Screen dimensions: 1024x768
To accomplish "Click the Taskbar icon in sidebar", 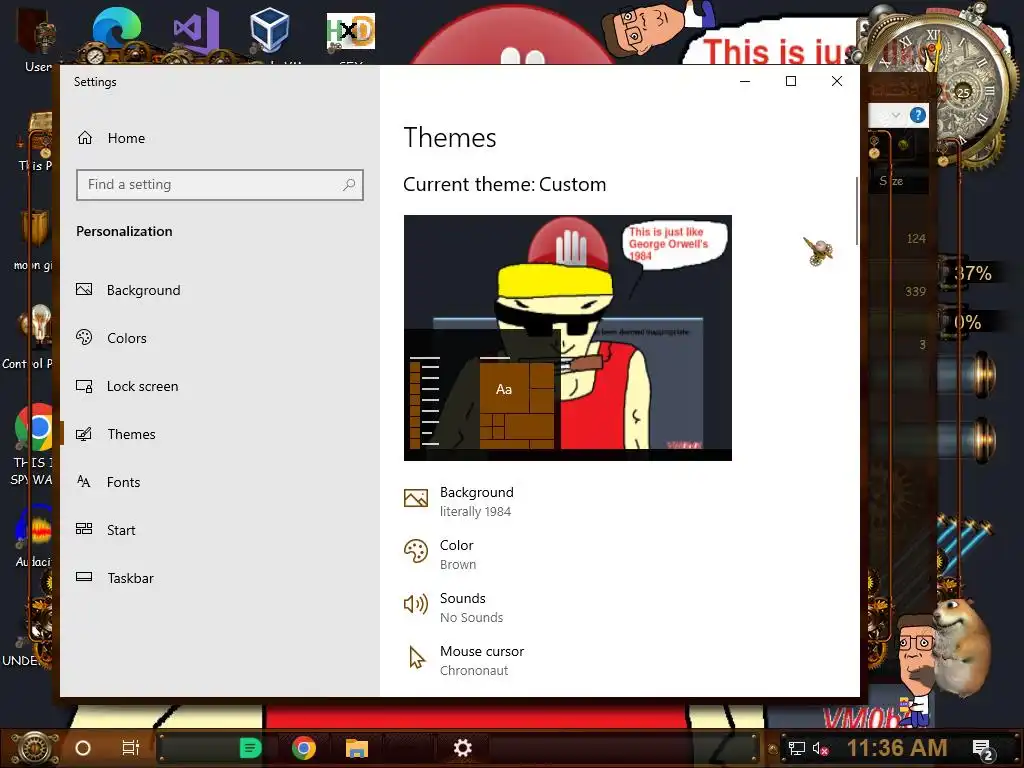I will [84, 577].
